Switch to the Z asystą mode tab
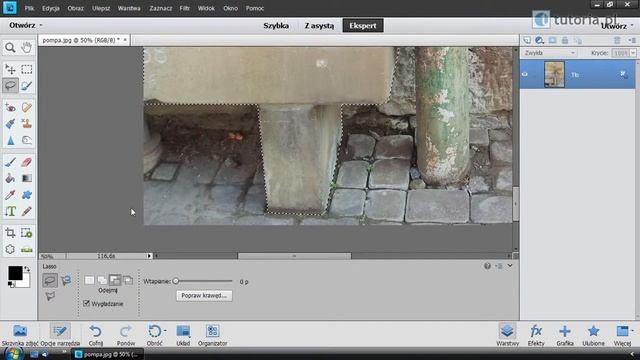Image resolution: width=640 pixels, height=360 pixels. 319,26
